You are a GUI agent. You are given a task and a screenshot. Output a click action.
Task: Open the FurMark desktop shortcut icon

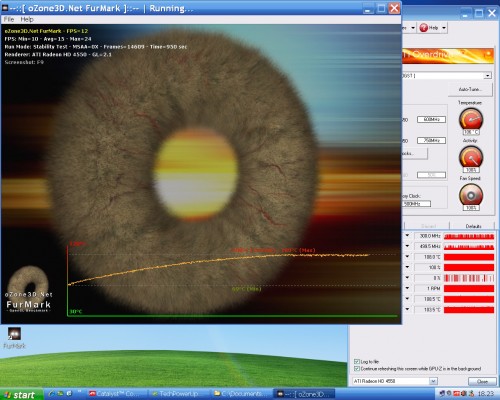(x=14, y=334)
